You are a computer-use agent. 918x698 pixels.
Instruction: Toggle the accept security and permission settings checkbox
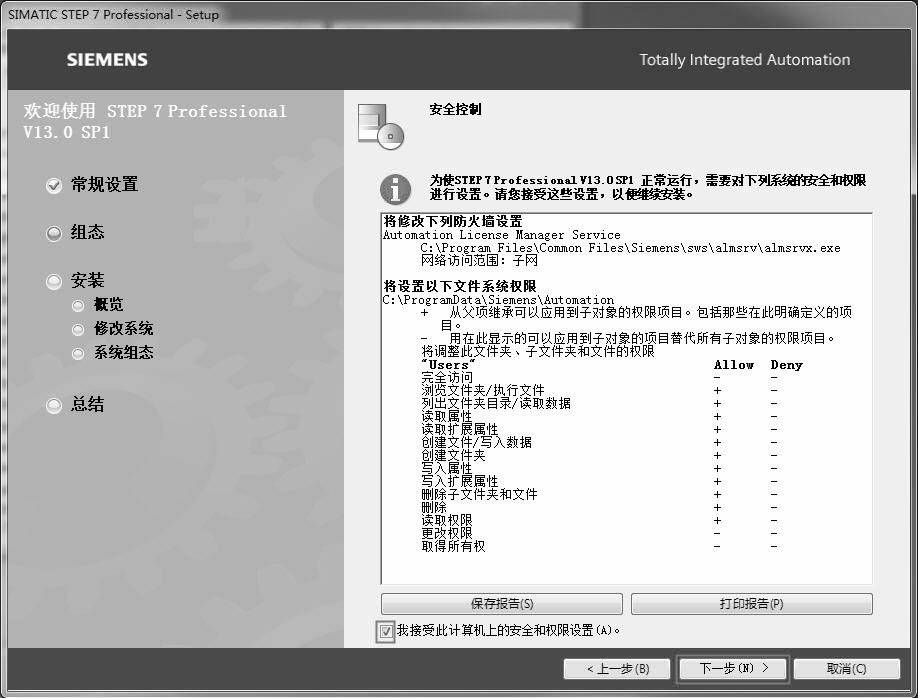click(x=386, y=631)
